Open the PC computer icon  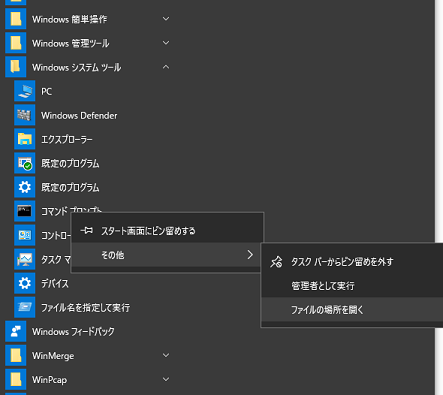(x=25, y=91)
